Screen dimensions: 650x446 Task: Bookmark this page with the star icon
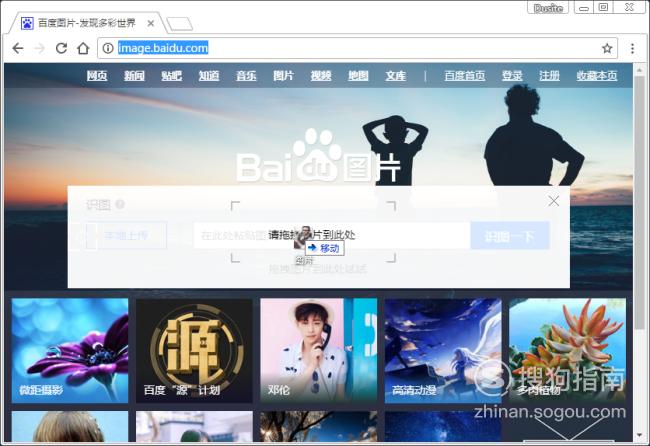[x=607, y=48]
